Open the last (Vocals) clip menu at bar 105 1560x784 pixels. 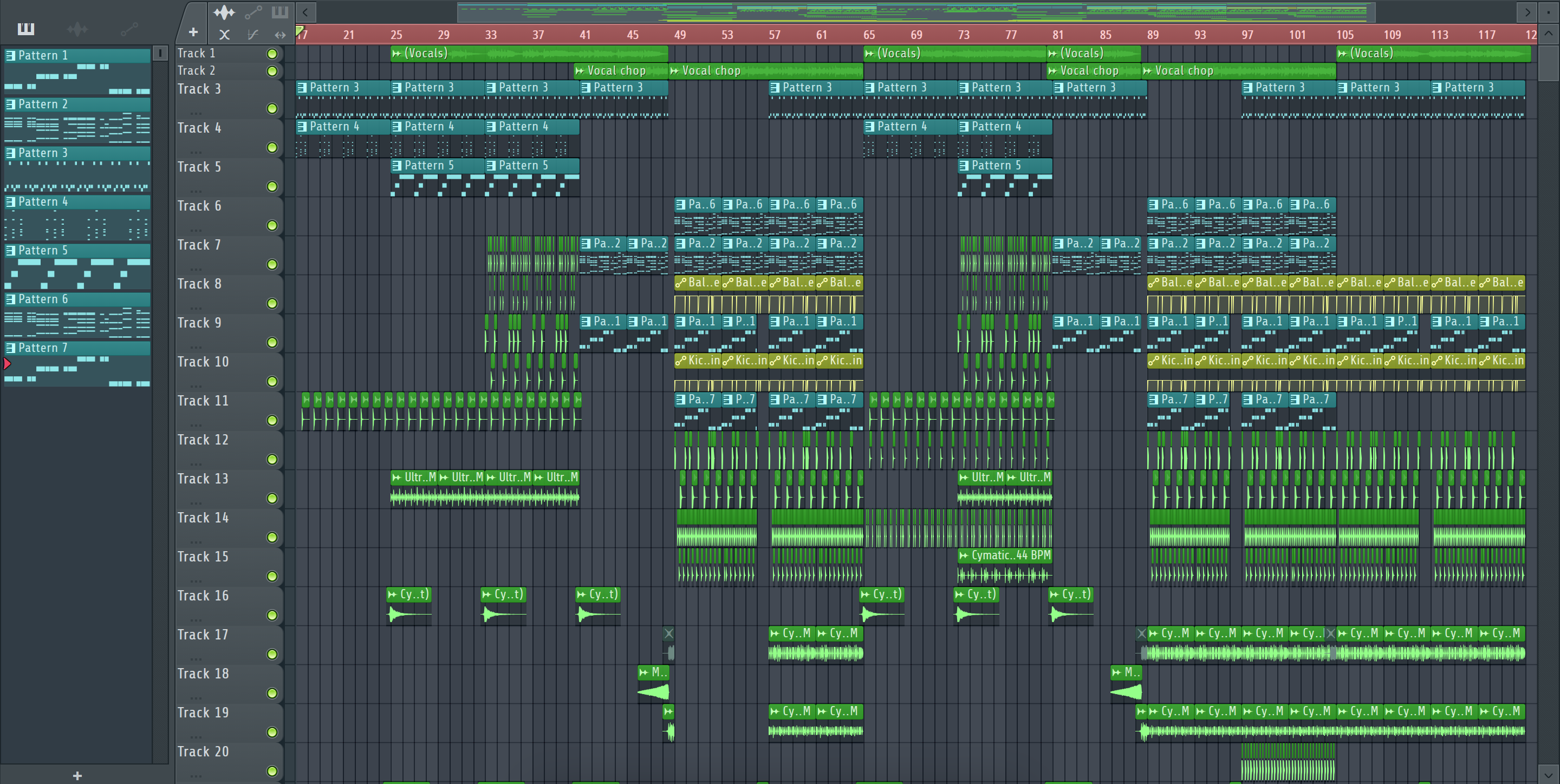1343,53
